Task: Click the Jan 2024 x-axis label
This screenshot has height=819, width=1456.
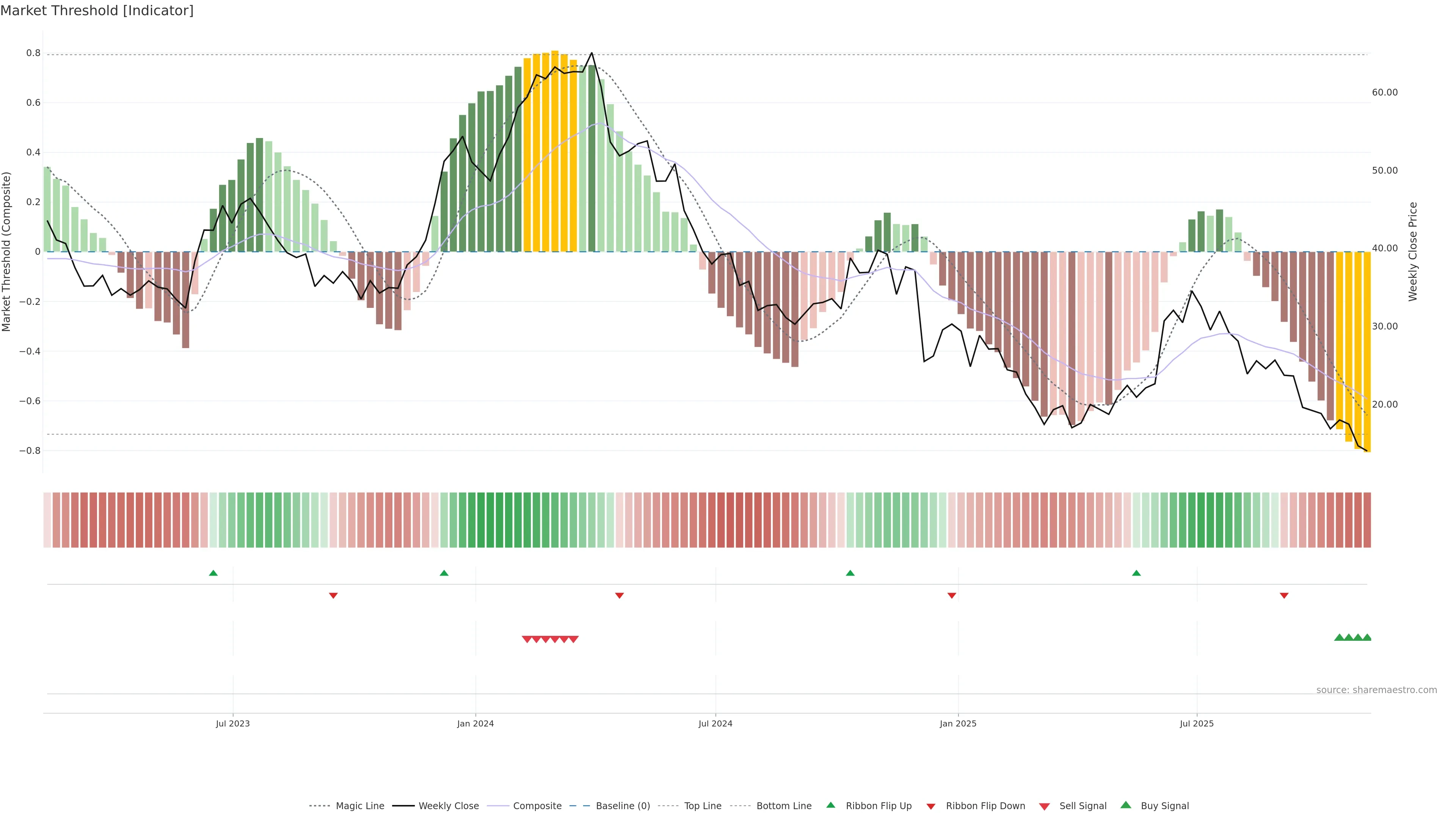Action: click(x=475, y=723)
